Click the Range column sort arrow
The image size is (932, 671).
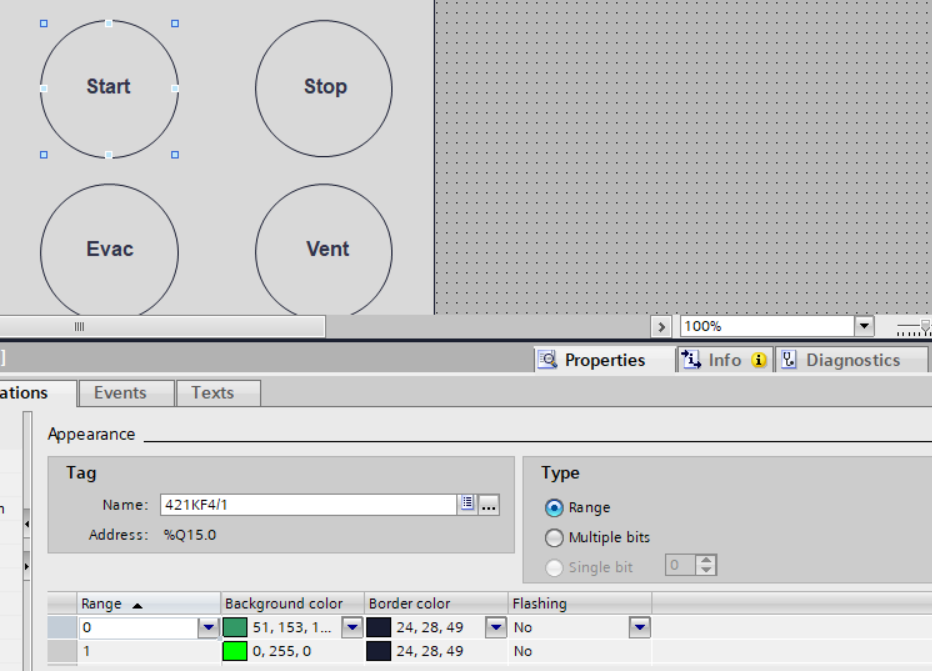point(138,605)
